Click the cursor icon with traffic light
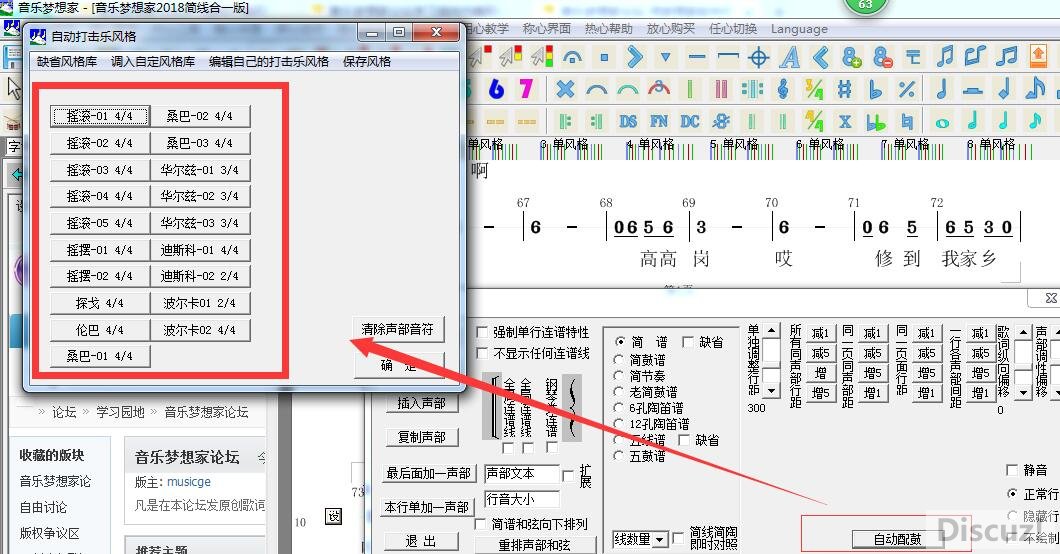 pyautogui.click(x=541, y=56)
